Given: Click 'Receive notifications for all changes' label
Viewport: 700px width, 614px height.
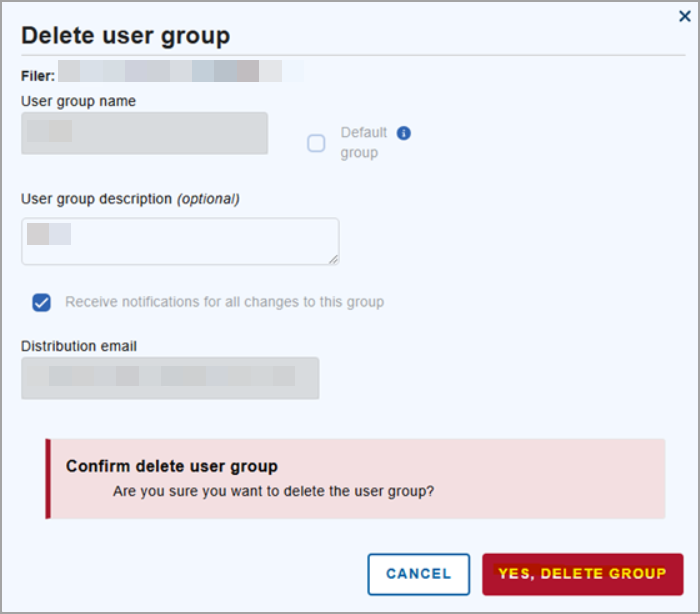Looking at the screenshot, I should pos(225,302).
